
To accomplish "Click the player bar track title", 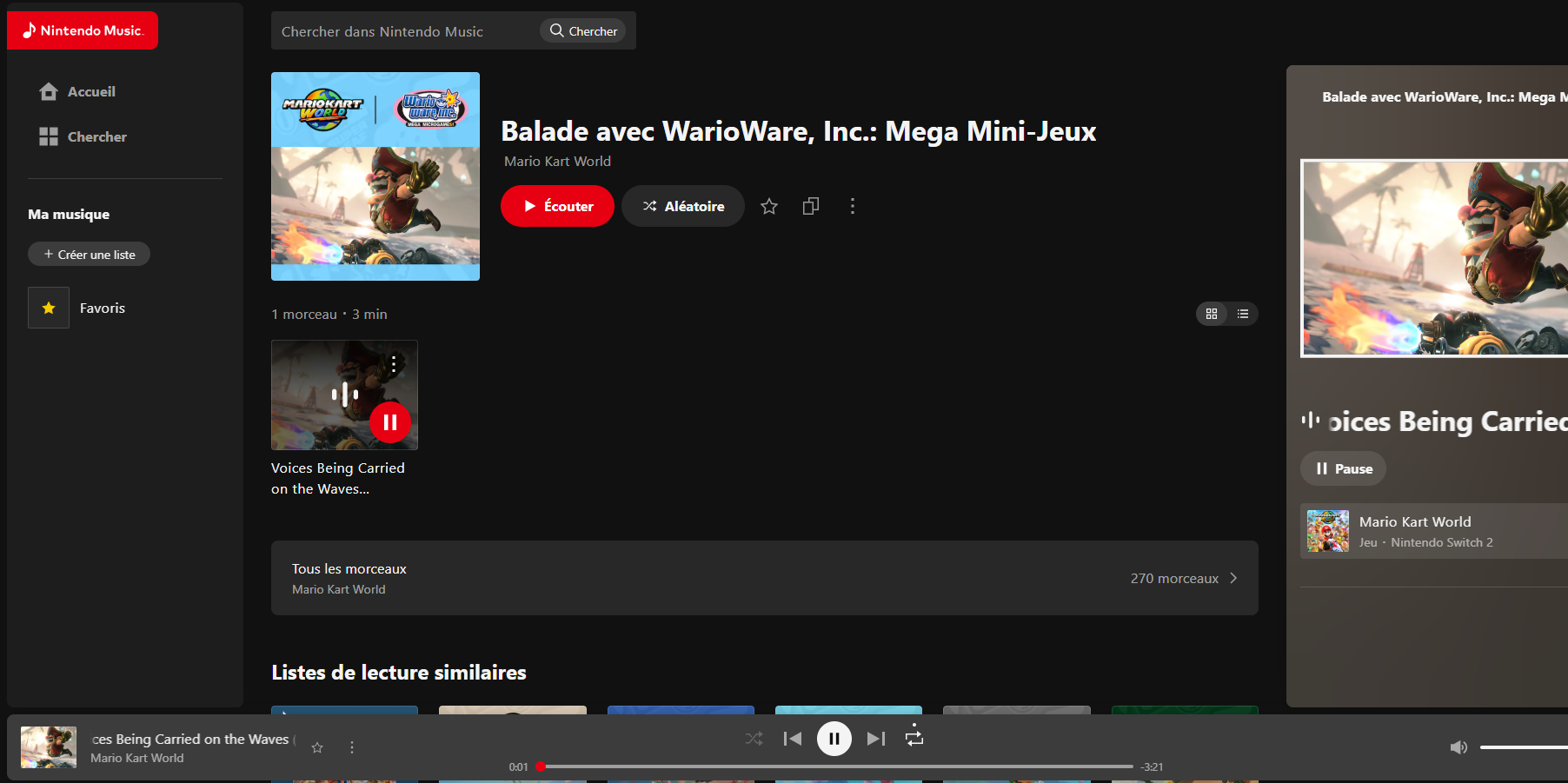I will click(191, 739).
